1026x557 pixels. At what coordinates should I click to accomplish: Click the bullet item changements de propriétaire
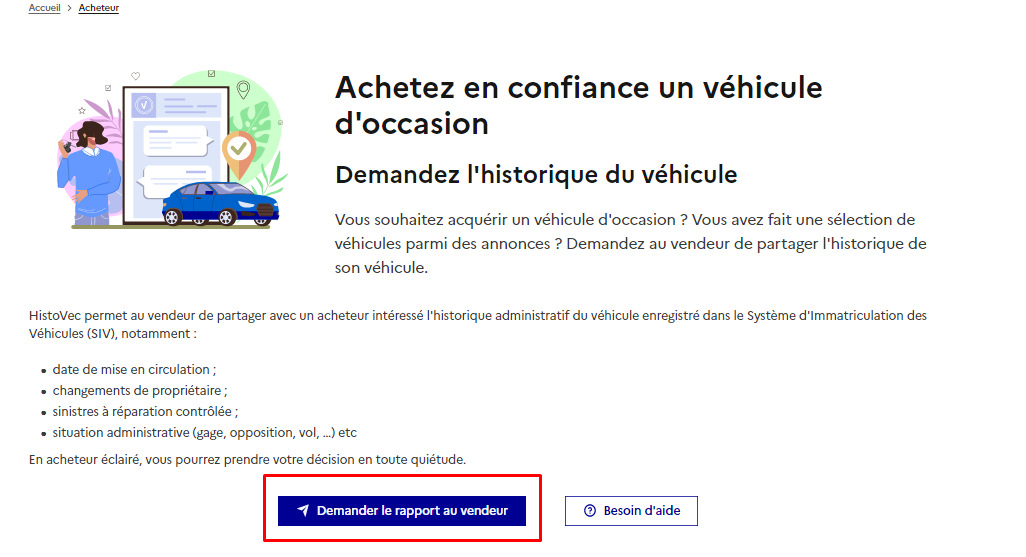(140, 391)
